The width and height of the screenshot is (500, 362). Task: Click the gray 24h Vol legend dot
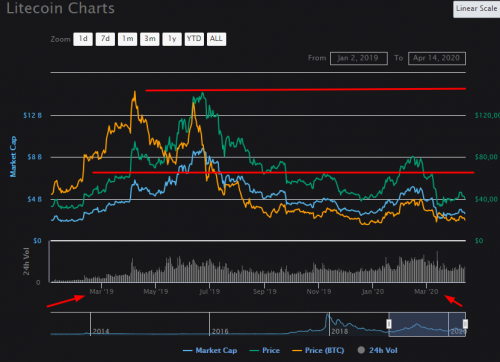click(361, 350)
